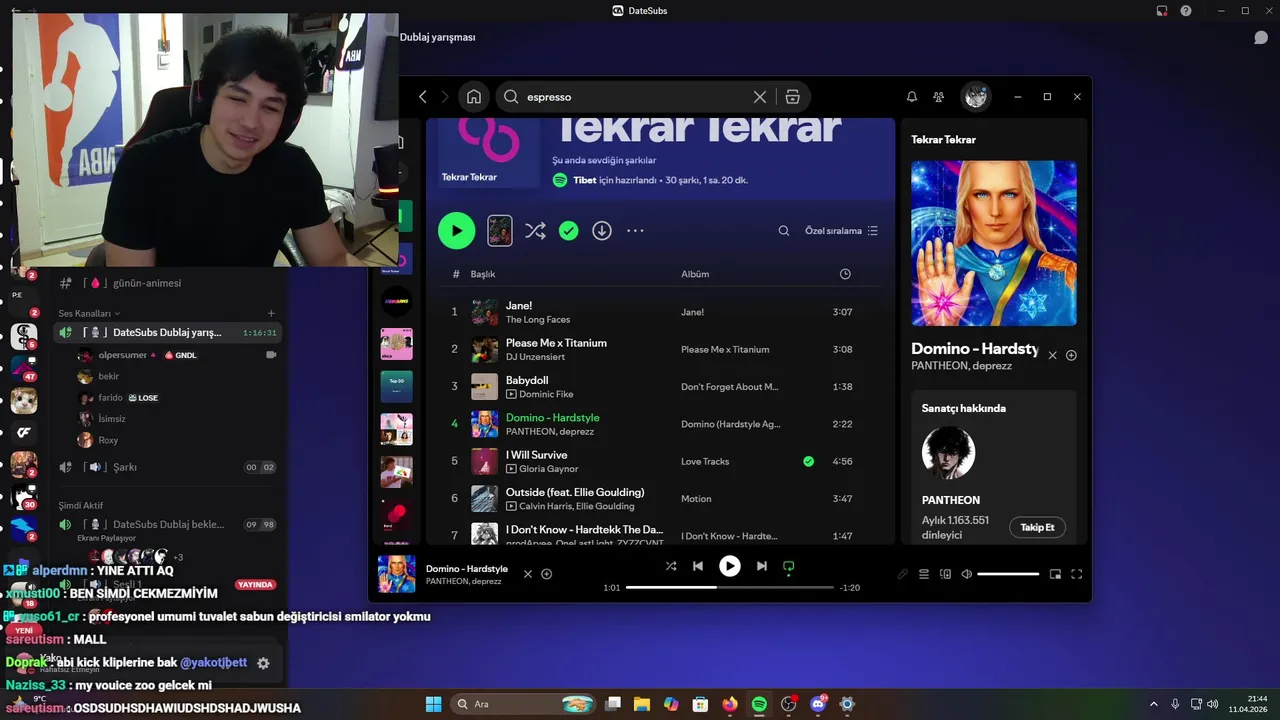
Task: Follow PANTHEON with Takip Et button
Action: pos(1037,527)
